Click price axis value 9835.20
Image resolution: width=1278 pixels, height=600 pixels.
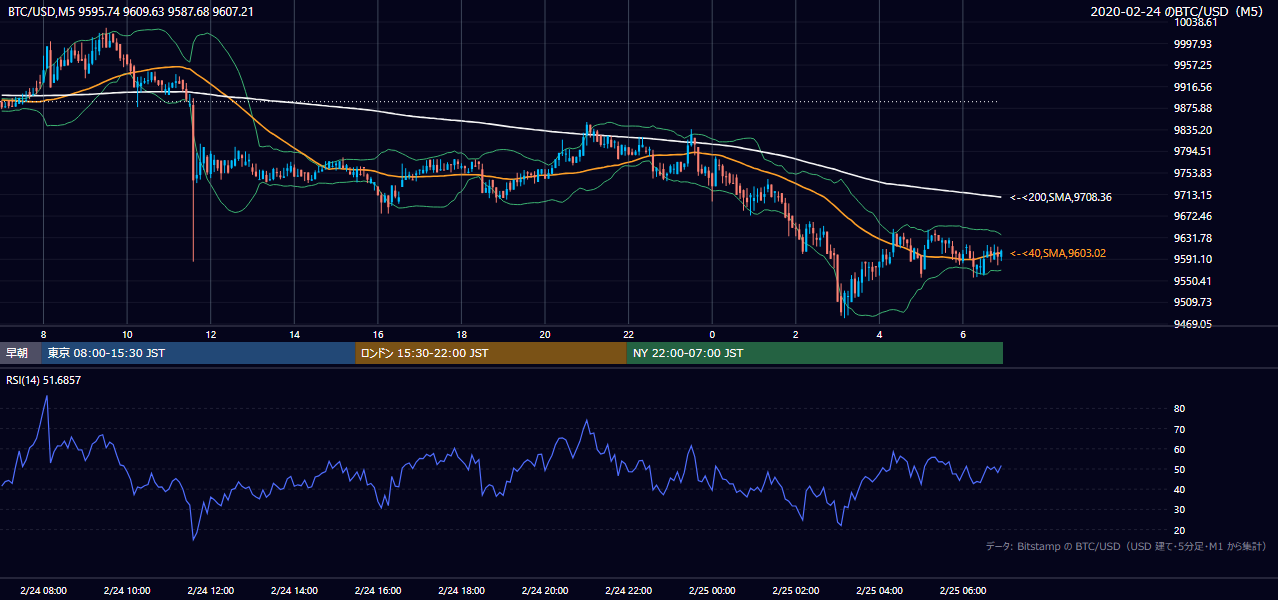point(1192,130)
